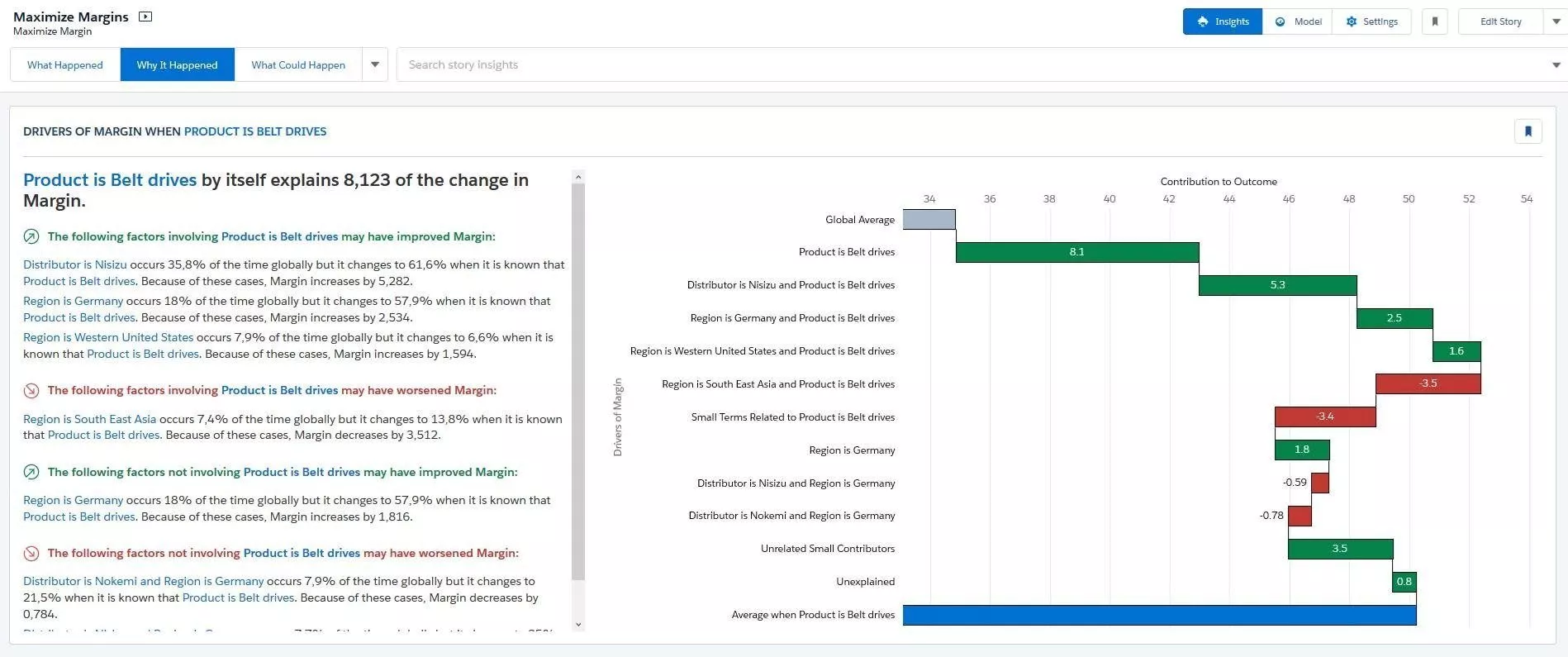This screenshot has height=657, width=1568.
Task: Open the dropdown arrow after What Could Happen
Action: pos(375,64)
